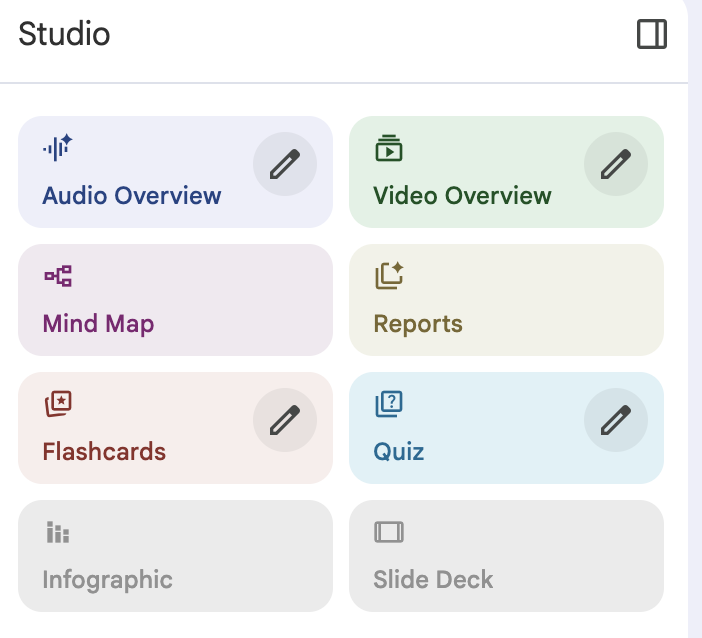Edit Quiz options with pencil icon

616,420
